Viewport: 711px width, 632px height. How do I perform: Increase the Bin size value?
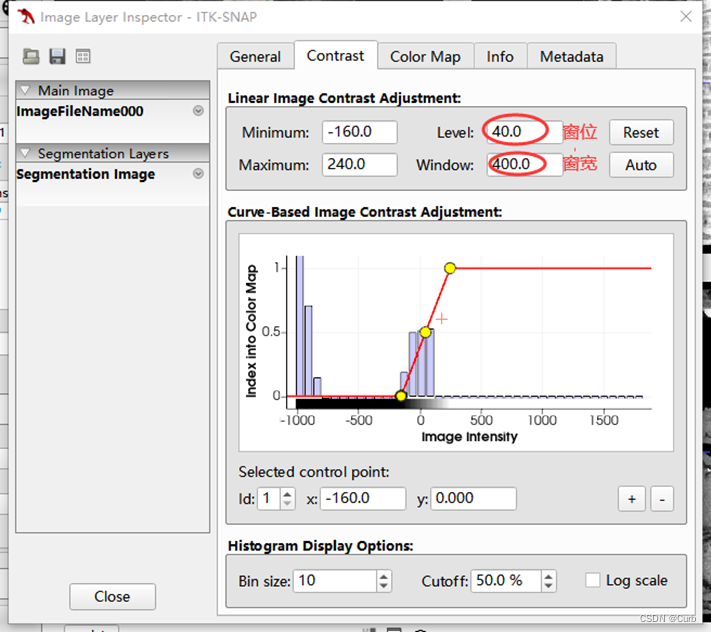384,576
